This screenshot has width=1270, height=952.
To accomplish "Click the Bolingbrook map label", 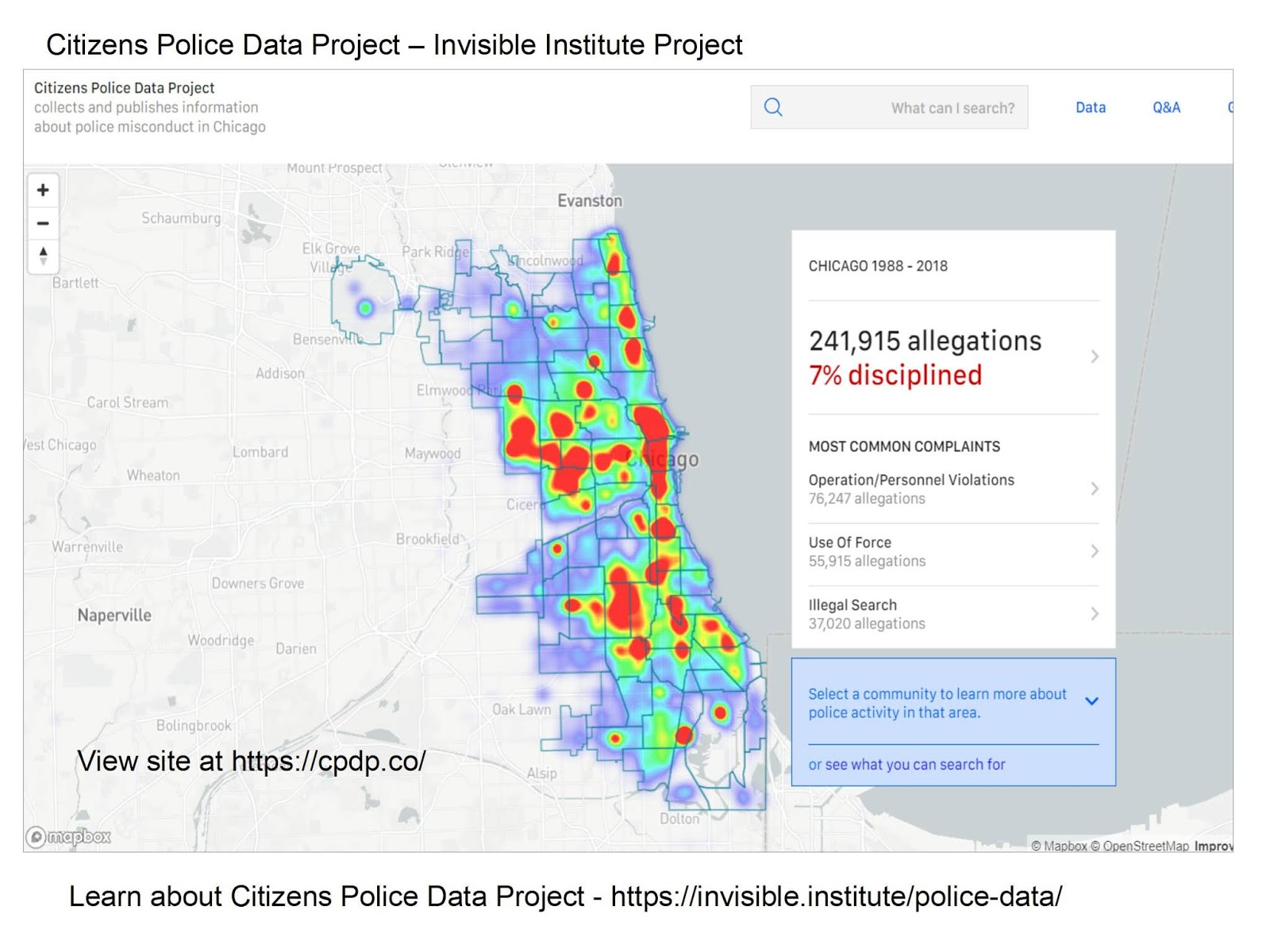I will (x=194, y=726).
